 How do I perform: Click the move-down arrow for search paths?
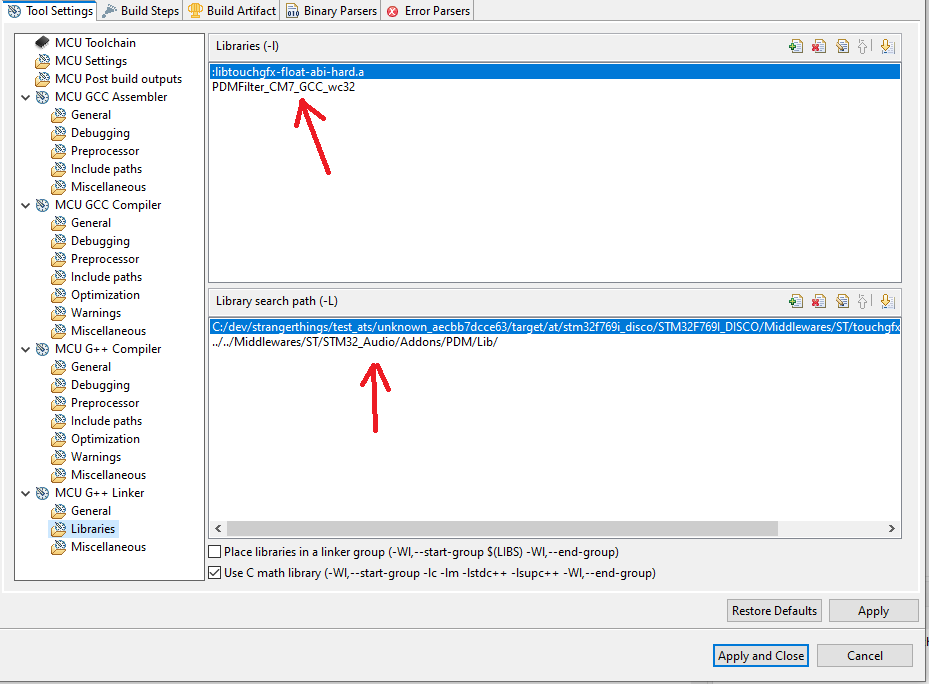[886, 301]
